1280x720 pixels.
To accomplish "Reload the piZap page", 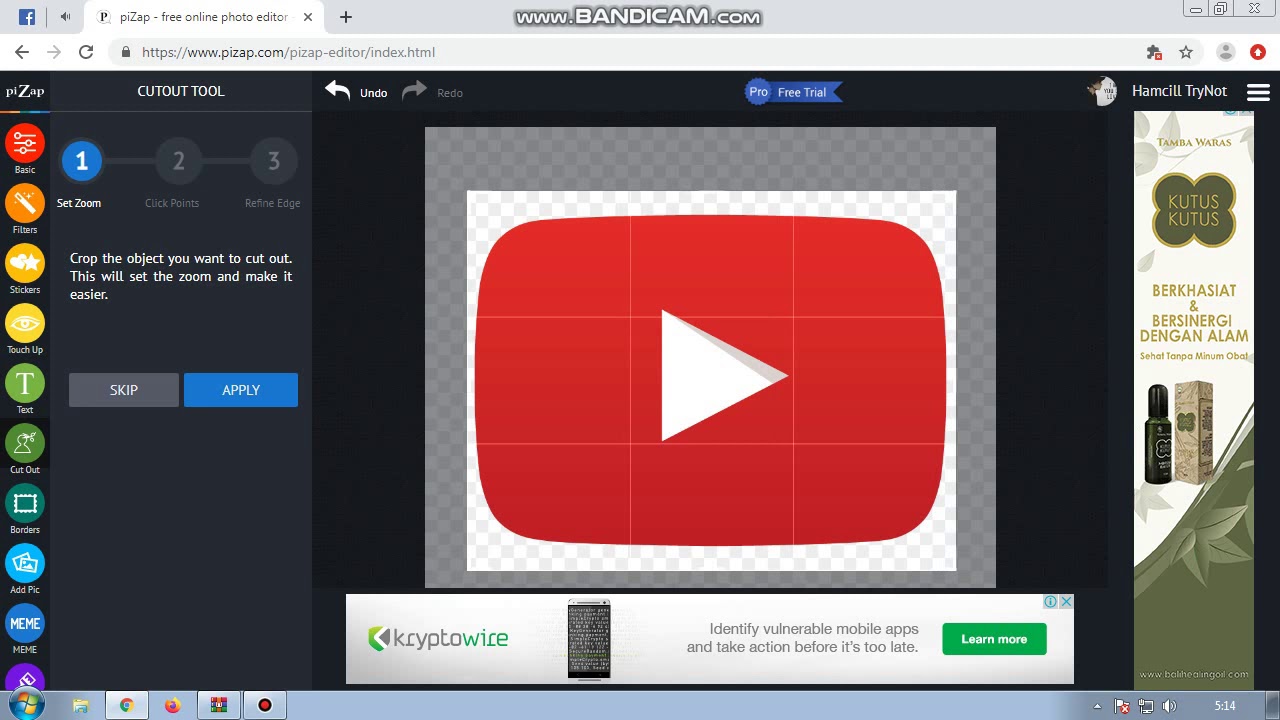I will pyautogui.click(x=86, y=52).
